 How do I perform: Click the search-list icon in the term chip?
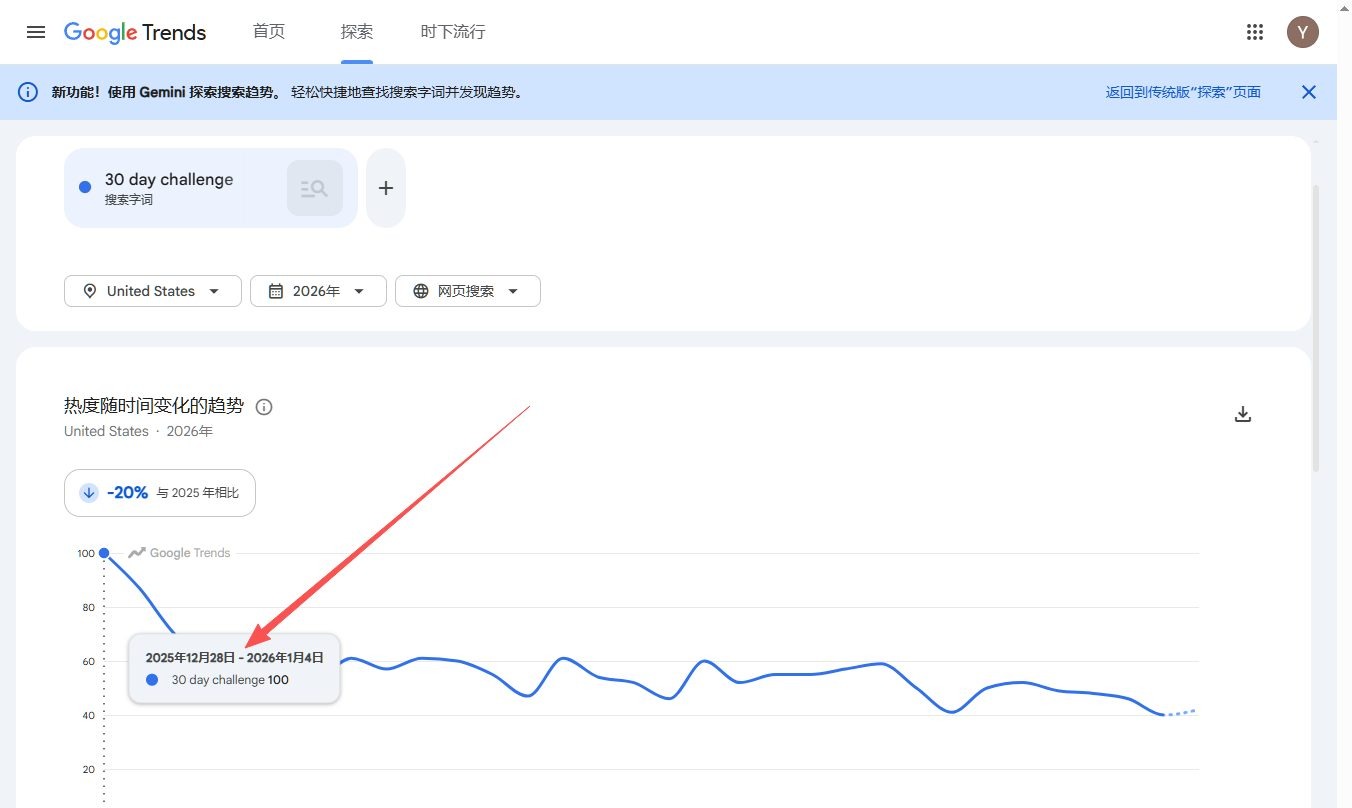pos(315,188)
